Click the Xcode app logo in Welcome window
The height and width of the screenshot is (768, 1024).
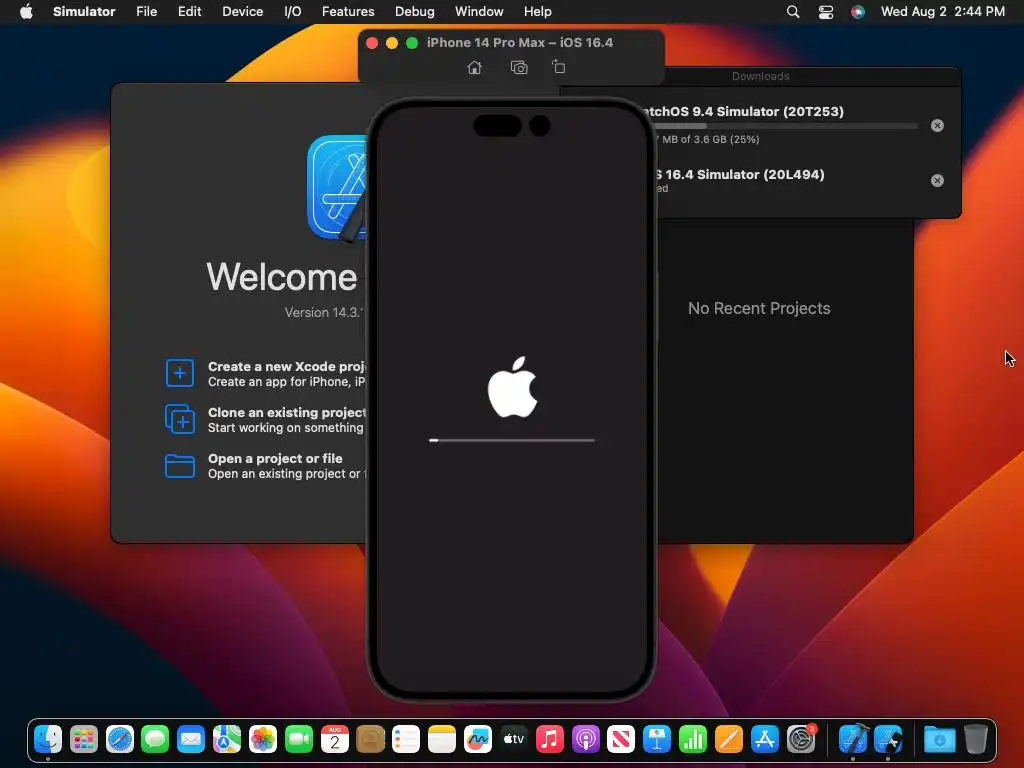click(337, 187)
